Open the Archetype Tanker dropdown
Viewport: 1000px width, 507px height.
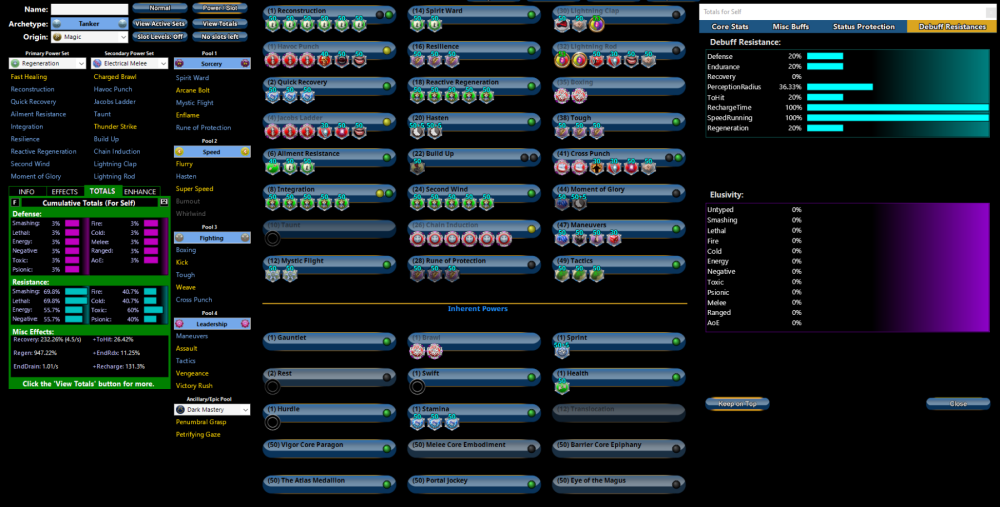90,22
